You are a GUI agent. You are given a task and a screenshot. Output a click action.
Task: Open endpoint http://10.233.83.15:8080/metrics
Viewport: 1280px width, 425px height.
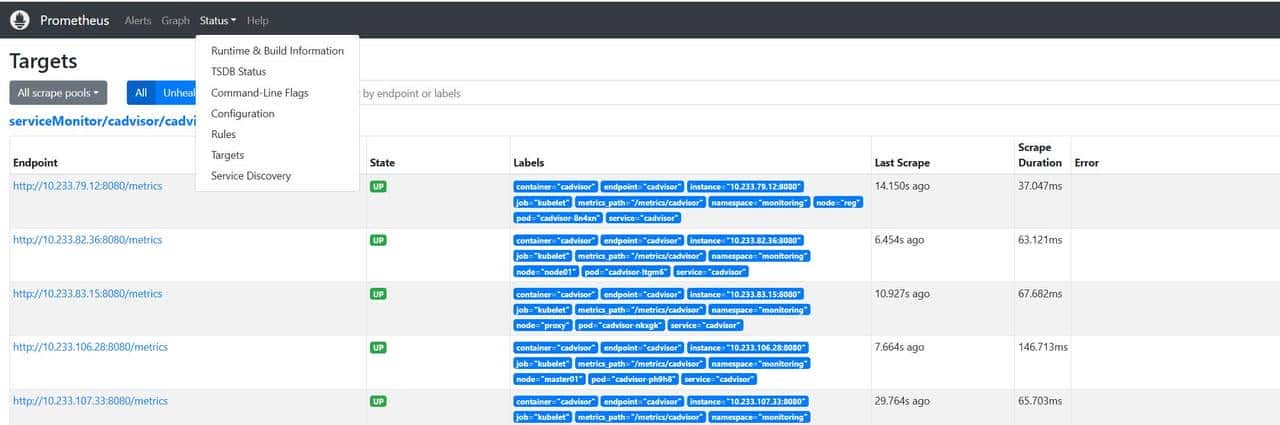[x=87, y=294]
